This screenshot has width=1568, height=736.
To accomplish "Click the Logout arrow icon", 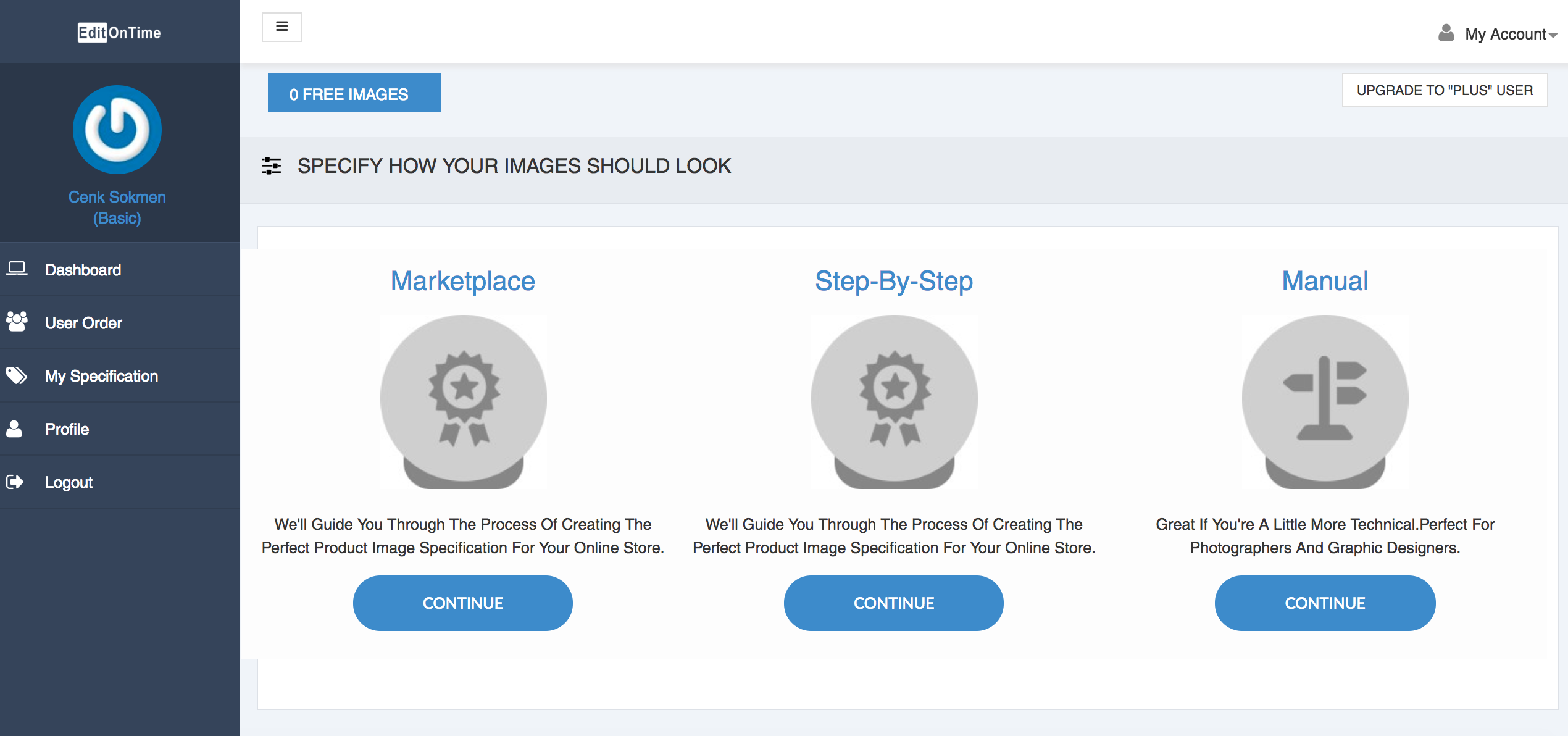I will [15, 482].
